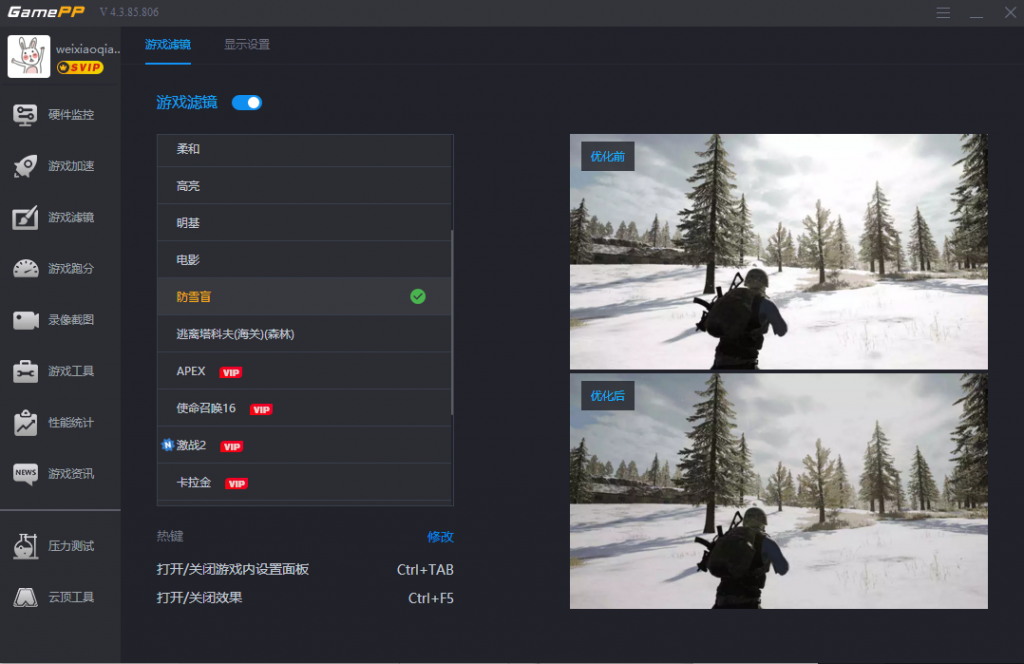This screenshot has height=664, width=1024.
Task: Click the Ctrl+TAB hotkey value
Action: pyautogui.click(x=425, y=569)
